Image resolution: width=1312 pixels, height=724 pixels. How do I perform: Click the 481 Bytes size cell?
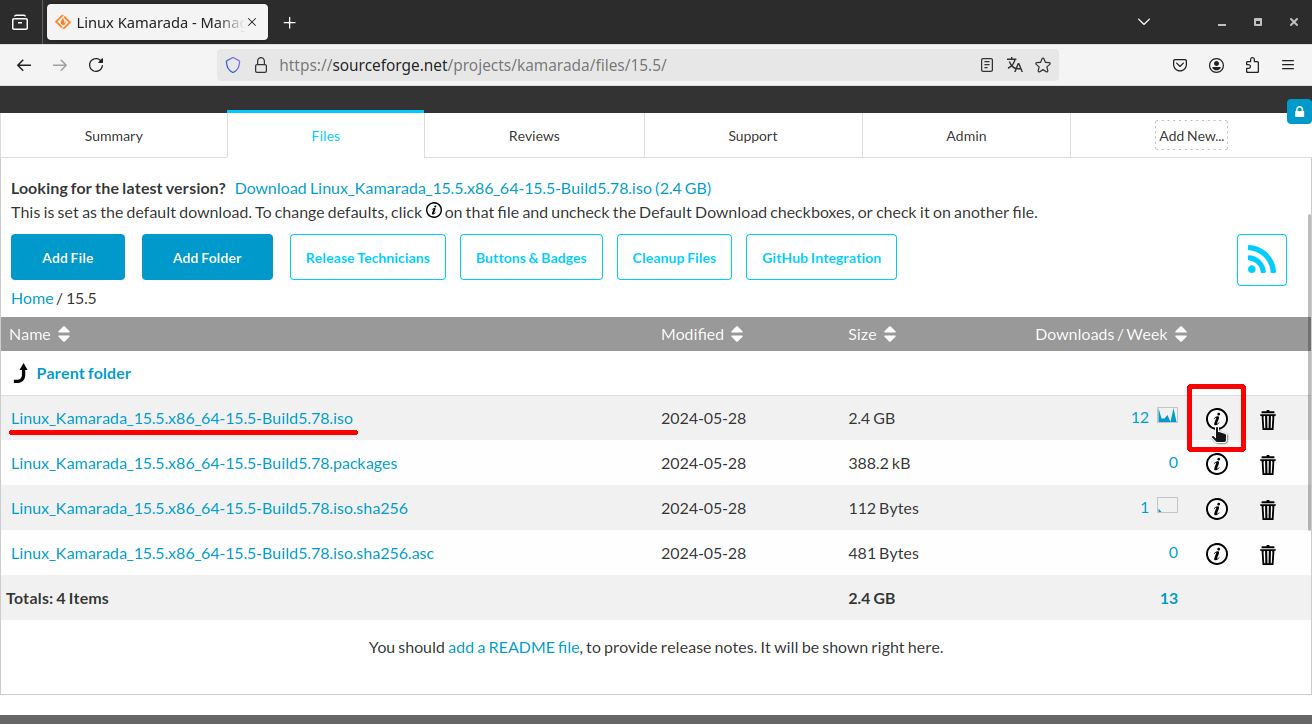coord(883,553)
